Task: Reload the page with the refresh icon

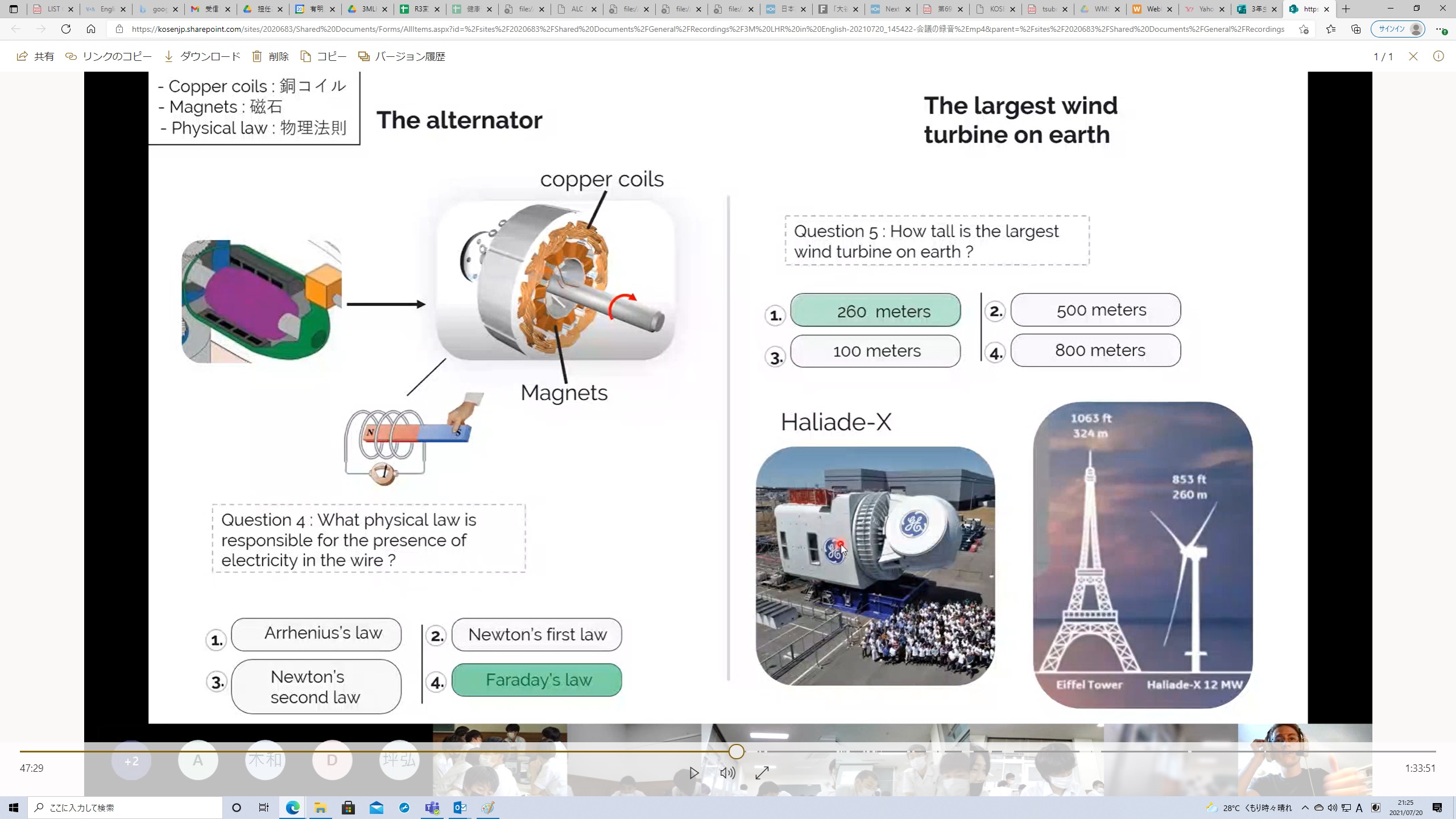Action: click(x=66, y=29)
